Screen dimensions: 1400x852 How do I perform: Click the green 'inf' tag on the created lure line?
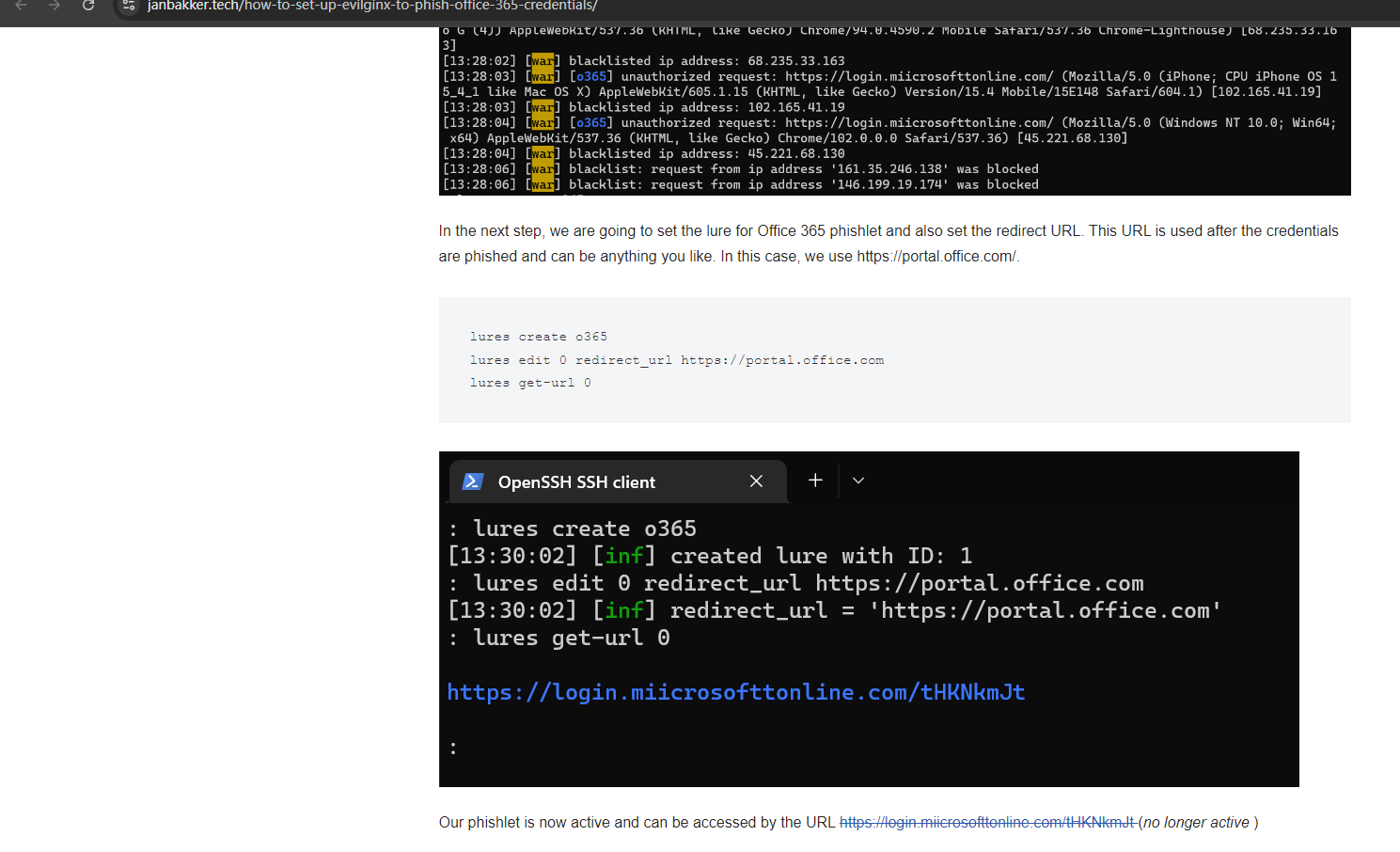pos(624,556)
